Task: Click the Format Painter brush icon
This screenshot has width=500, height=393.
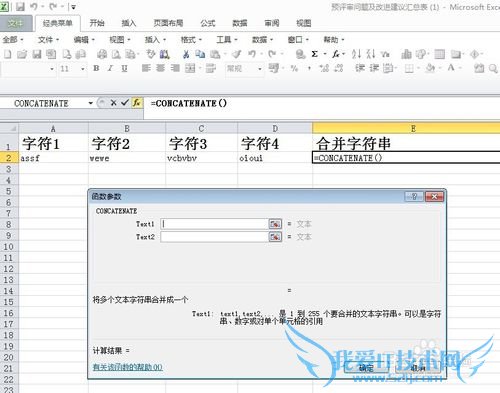Action: tap(236, 54)
